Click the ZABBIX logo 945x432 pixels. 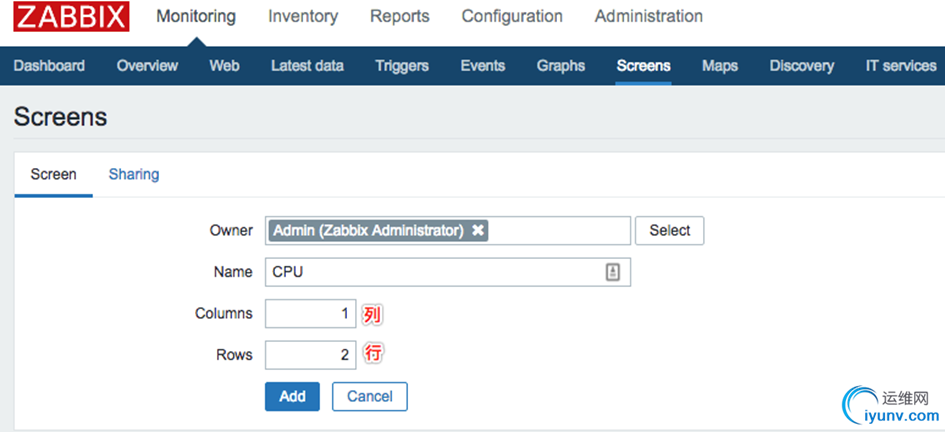click(71, 17)
